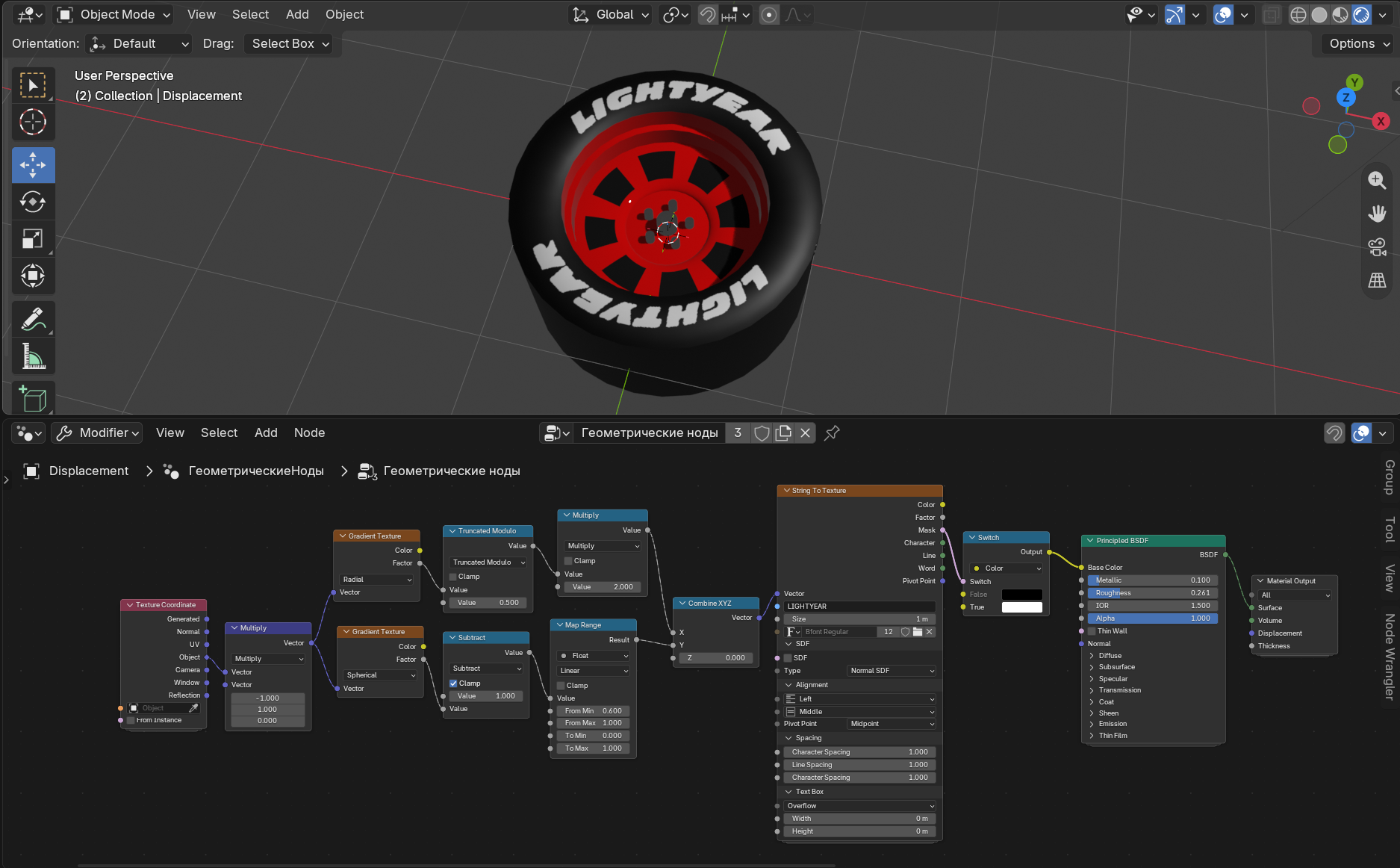1400x868 pixels.
Task: Click the Displacement breadcrumb
Action: click(89, 471)
